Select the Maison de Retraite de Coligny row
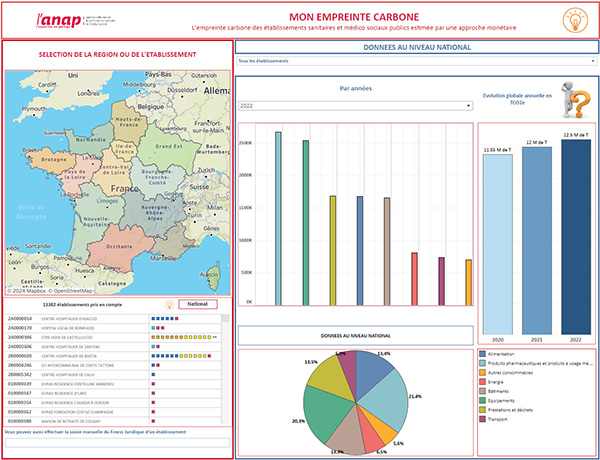Viewport: 600px width, 460px height. 113,421
